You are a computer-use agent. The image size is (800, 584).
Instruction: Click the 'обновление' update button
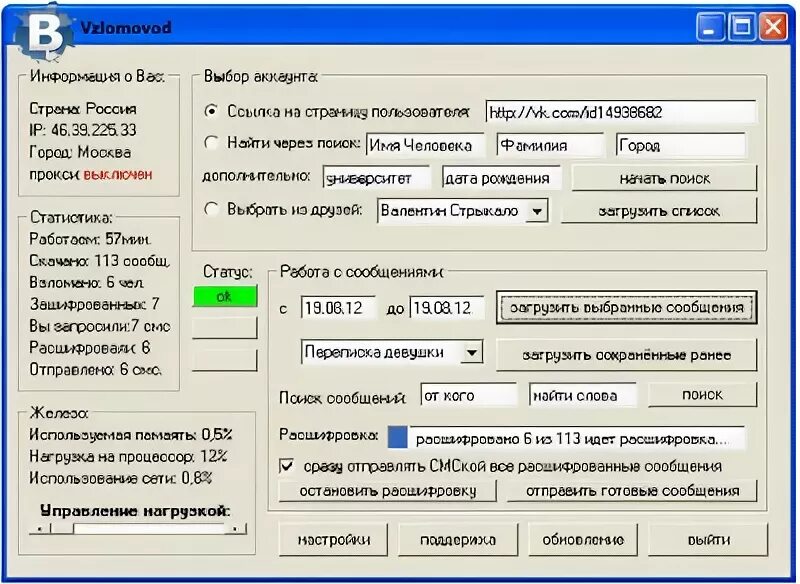(583, 540)
